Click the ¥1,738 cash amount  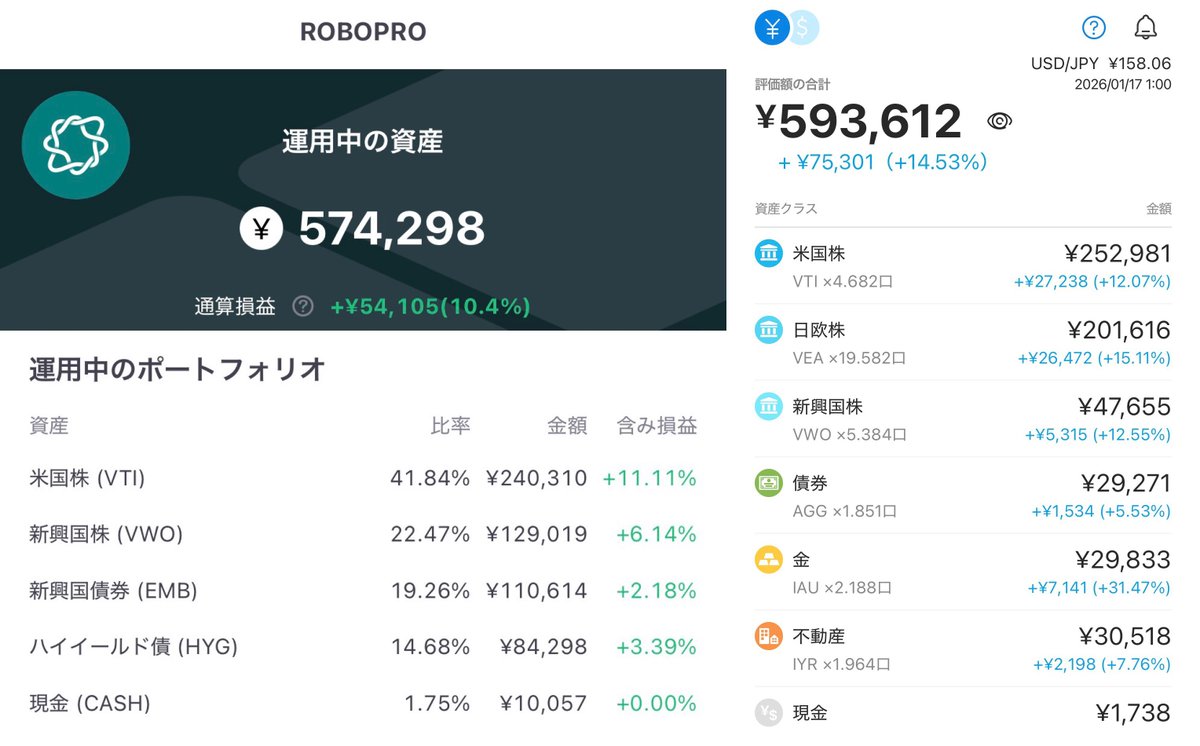tap(1133, 713)
